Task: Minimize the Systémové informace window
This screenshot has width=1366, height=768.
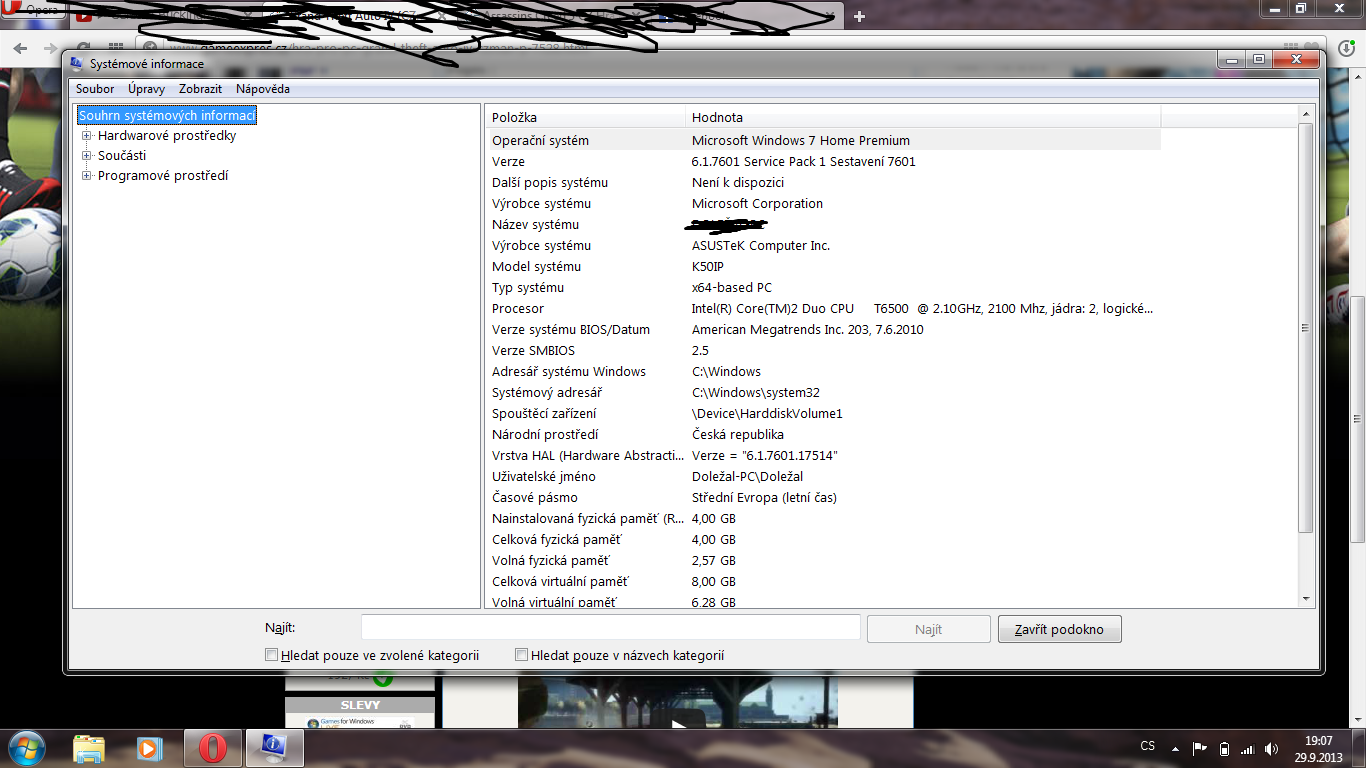Action: 1231,60
